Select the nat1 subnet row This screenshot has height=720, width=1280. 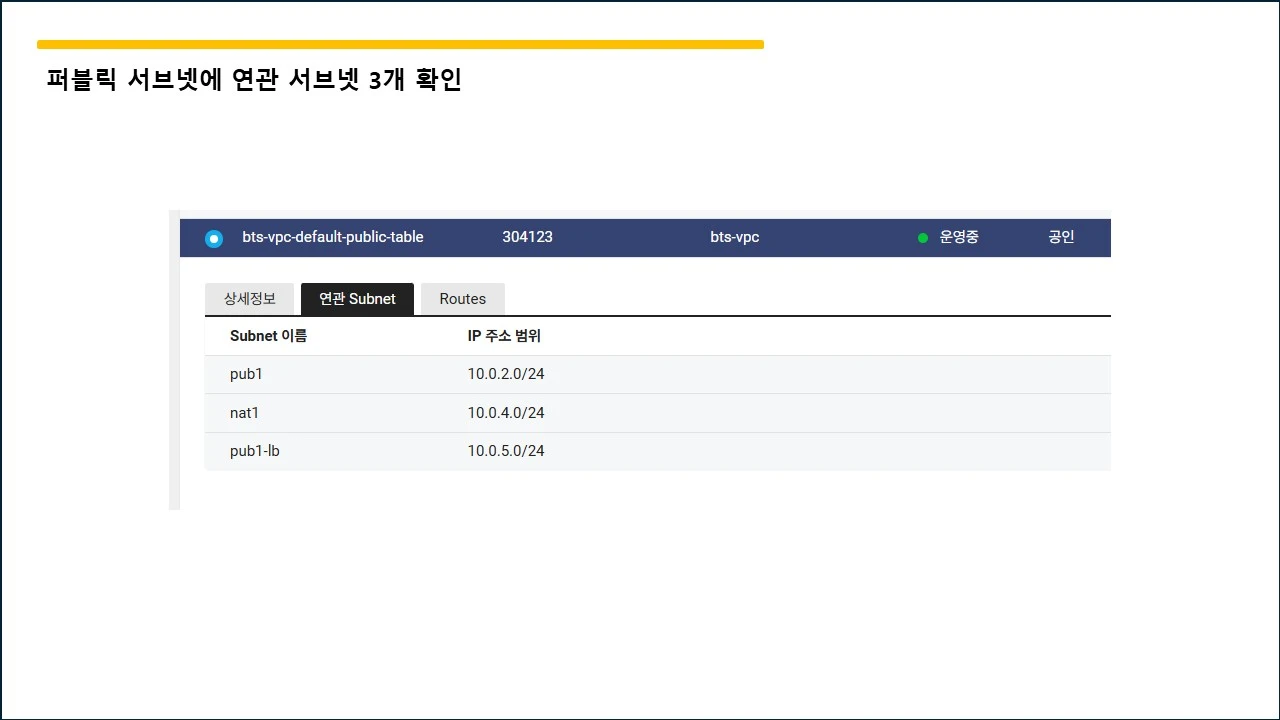(x=657, y=413)
